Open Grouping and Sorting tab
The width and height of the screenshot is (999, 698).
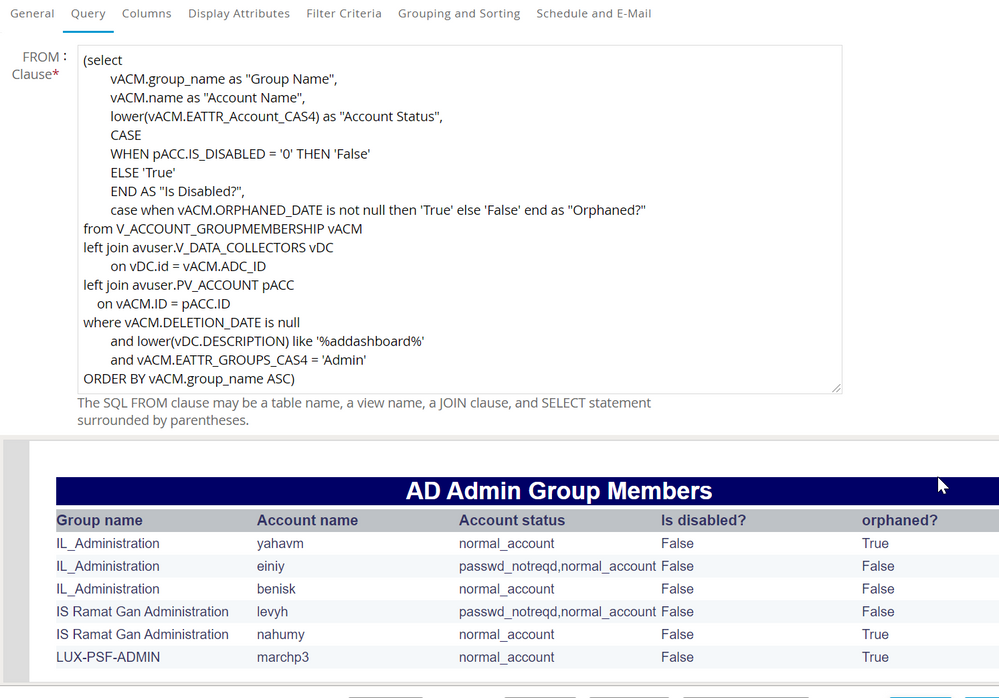(459, 14)
